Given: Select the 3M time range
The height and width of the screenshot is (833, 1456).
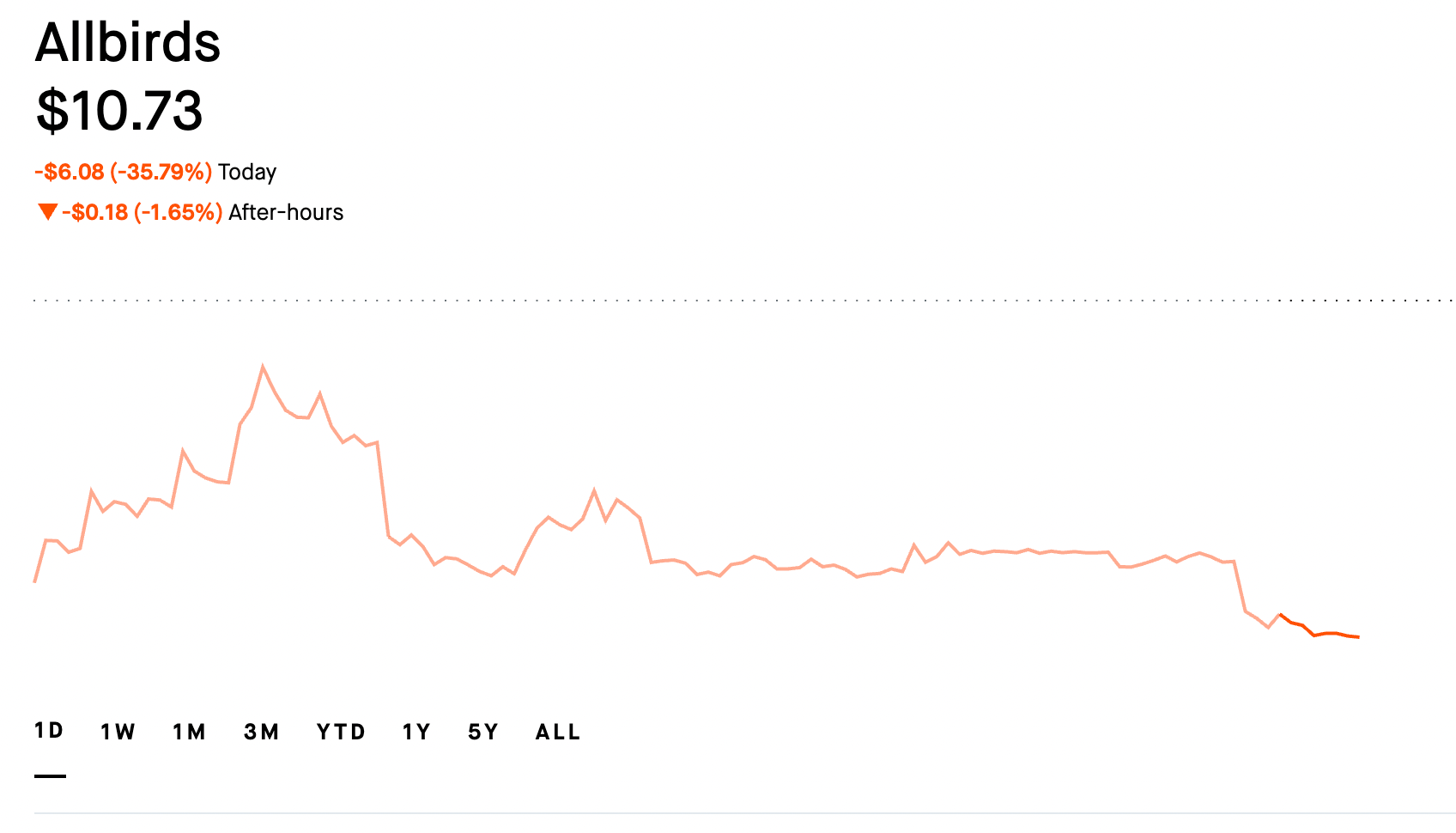Looking at the screenshot, I should 261,732.
